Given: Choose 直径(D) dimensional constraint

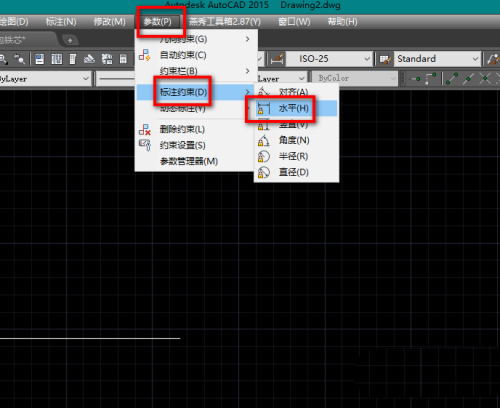Looking at the screenshot, I should click(296, 172).
